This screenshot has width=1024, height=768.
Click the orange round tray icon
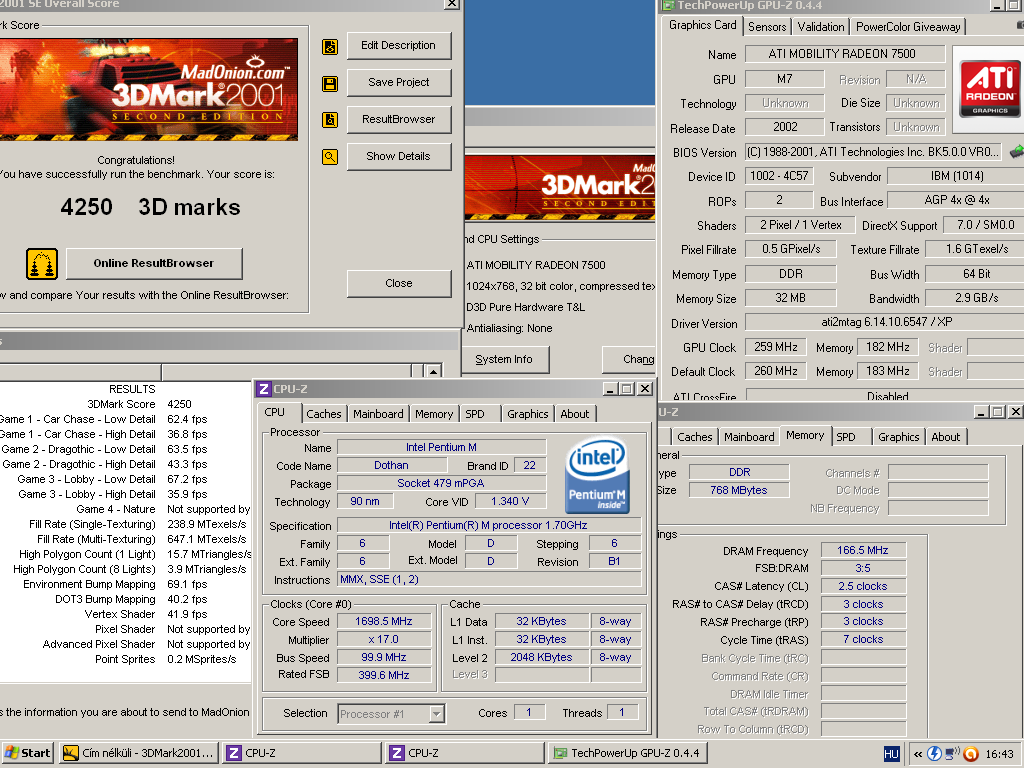[x=970, y=754]
